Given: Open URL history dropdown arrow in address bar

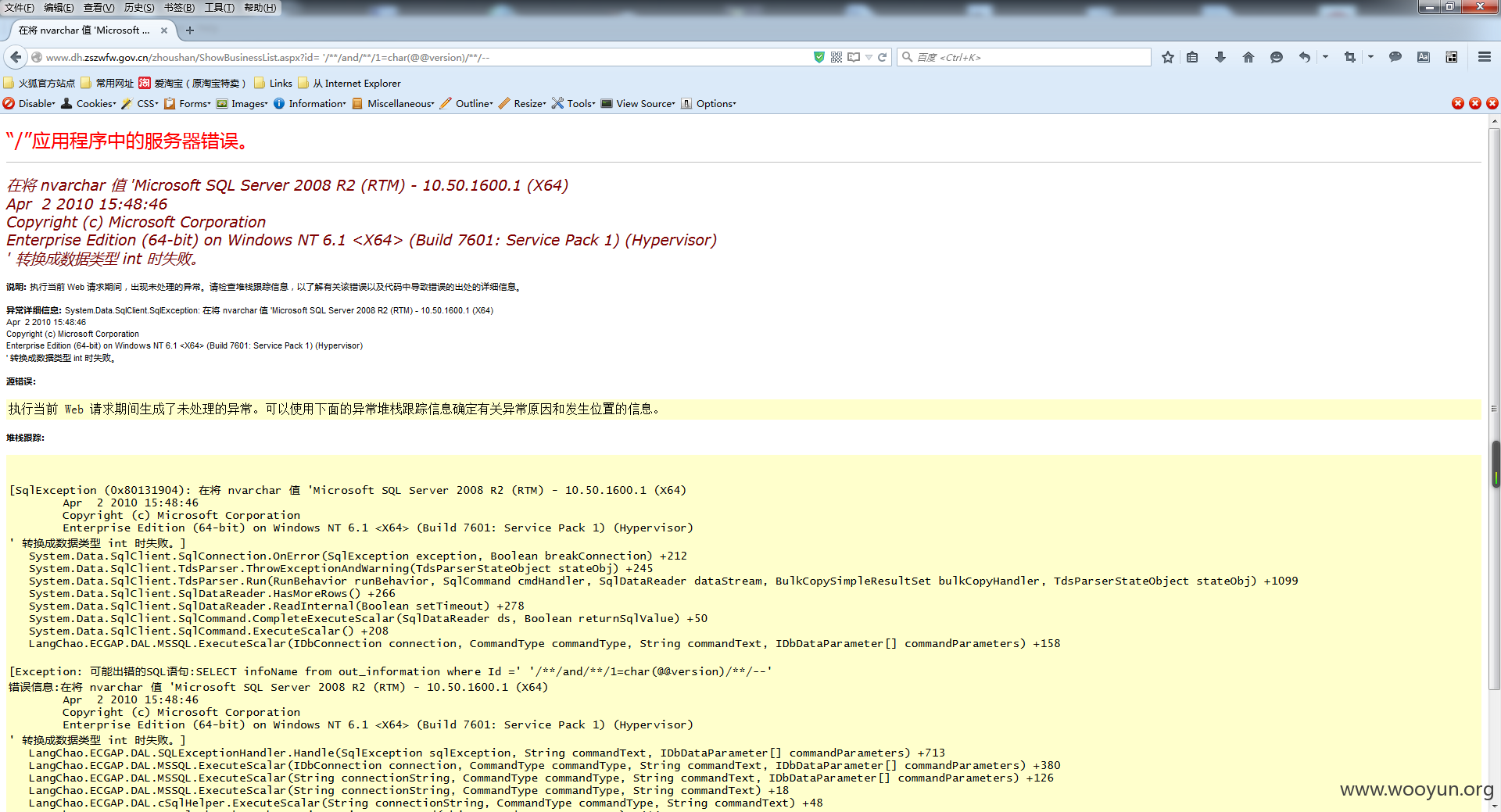Looking at the screenshot, I should click(x=869, y=57).
